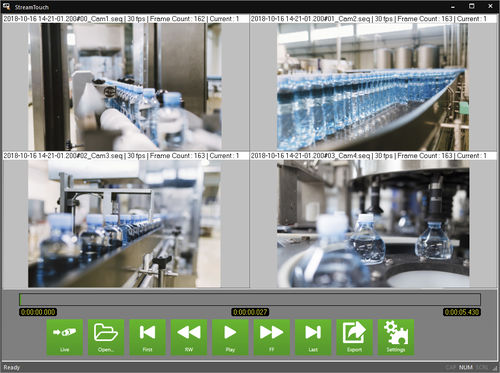Screen dimensions: 500x373
Task: Click start time 0:00:00.000 readout
Action: point(38,312)
